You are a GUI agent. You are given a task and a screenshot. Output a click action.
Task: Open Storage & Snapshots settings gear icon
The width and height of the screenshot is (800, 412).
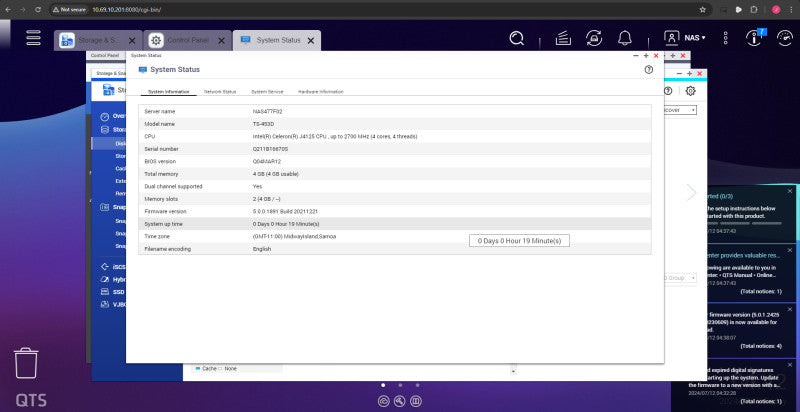pyautogui.click(x=690, y=91)
